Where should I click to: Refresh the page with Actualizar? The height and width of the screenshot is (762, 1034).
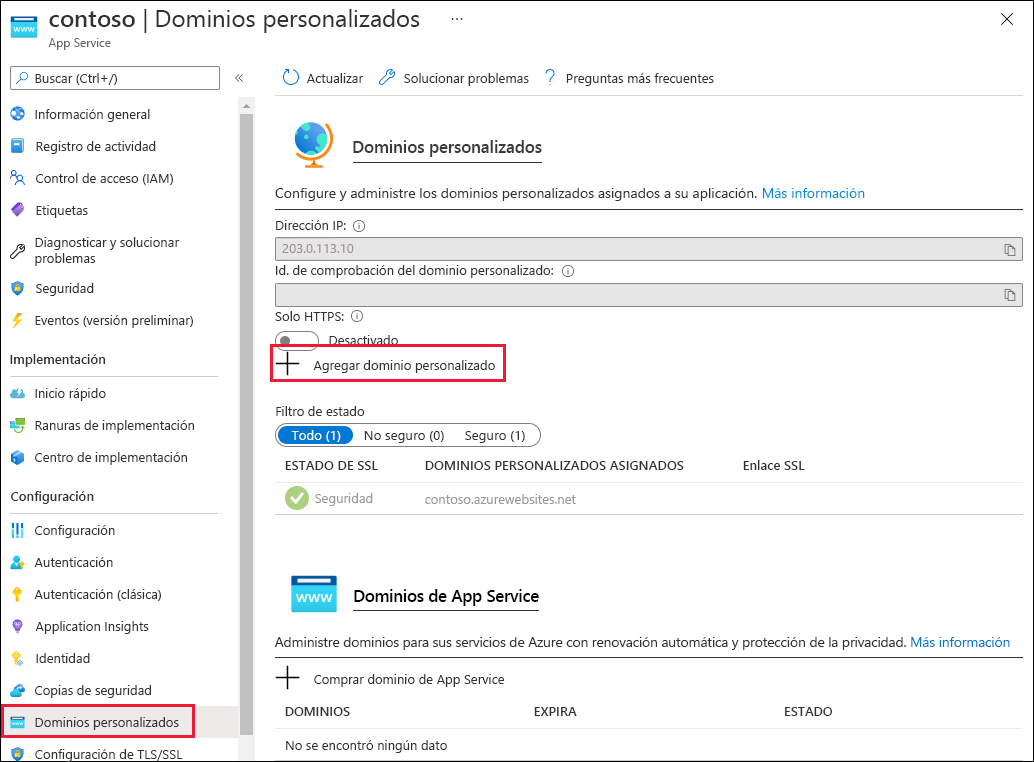[324, 77]
